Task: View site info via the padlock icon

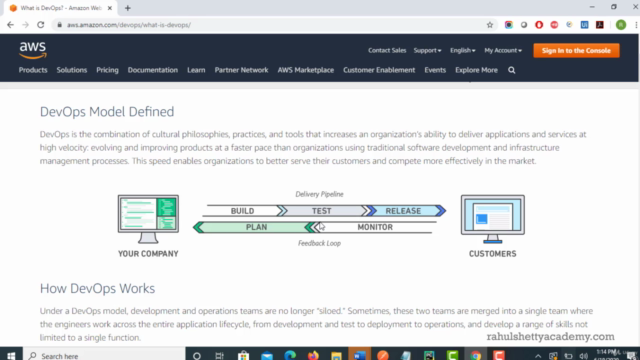Action: (60, 25)
